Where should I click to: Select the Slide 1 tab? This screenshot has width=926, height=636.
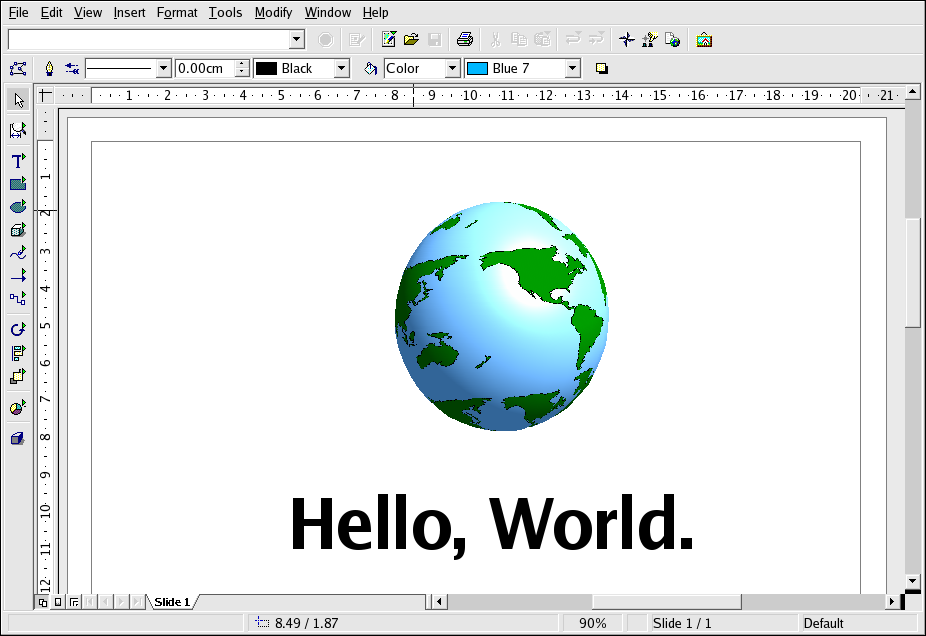click(172, 602)
